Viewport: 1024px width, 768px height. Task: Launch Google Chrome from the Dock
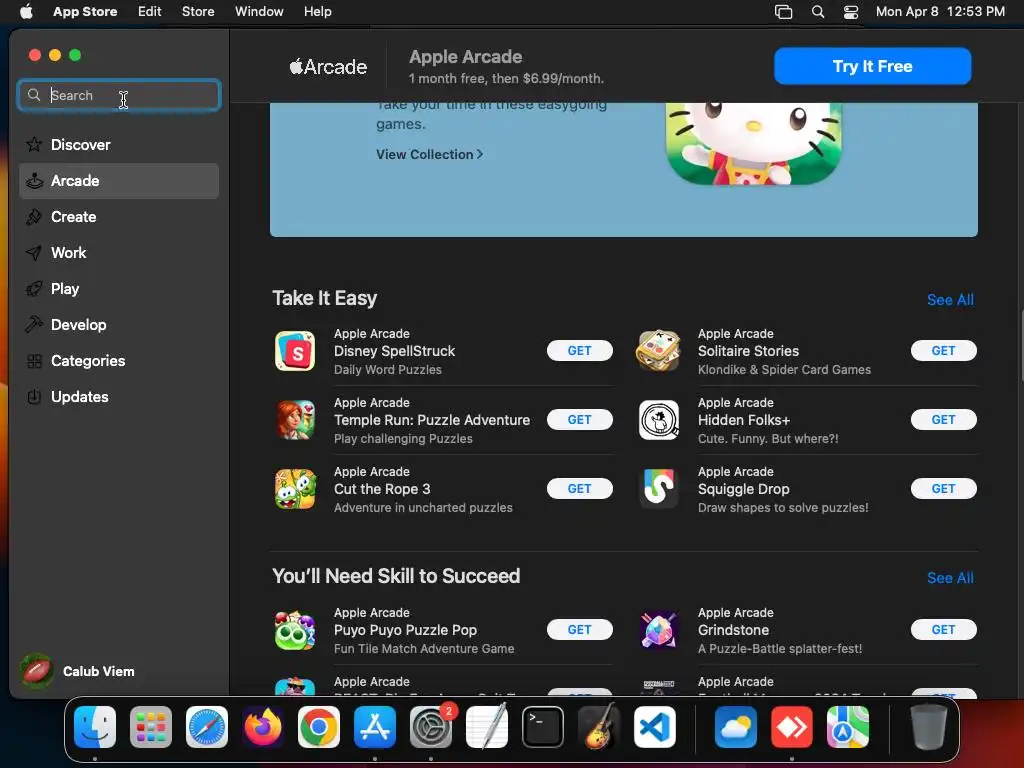[319, 727]
